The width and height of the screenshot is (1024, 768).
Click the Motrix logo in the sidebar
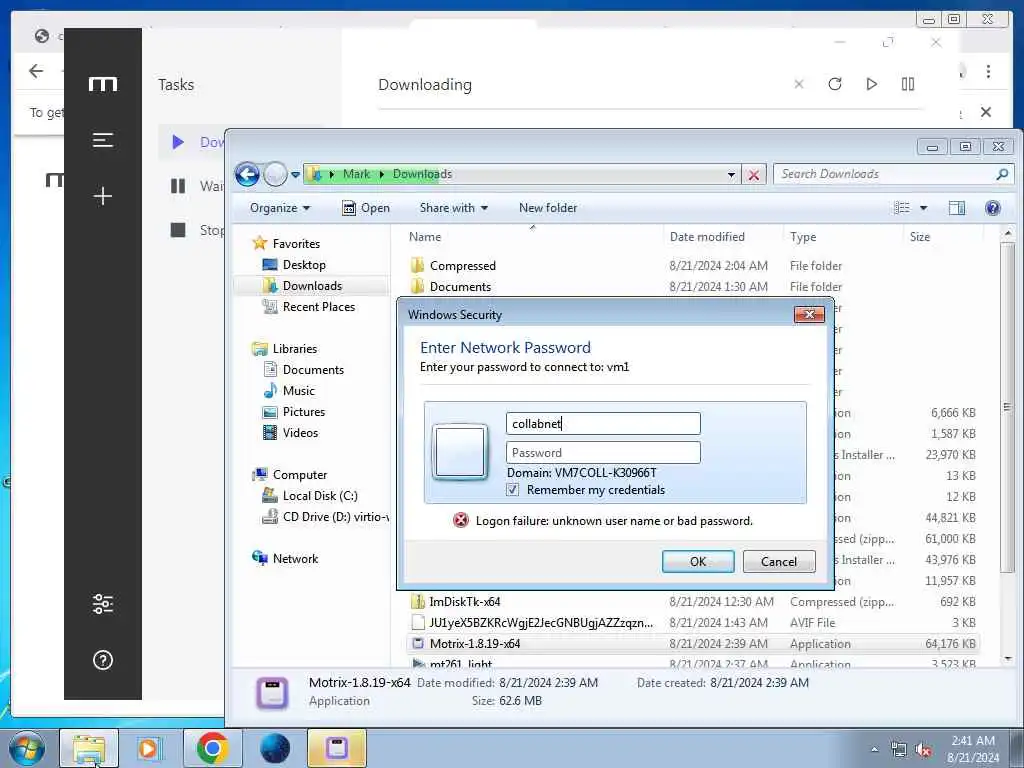pos(103,84)
